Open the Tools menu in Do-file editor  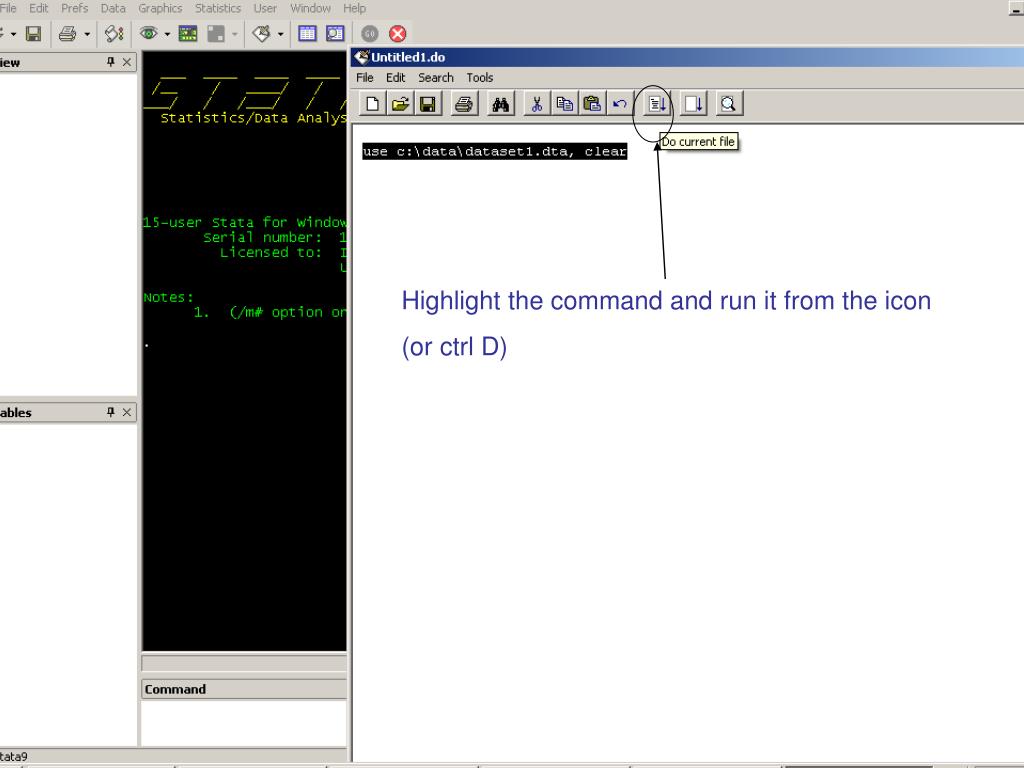click(x=479, y=77)
